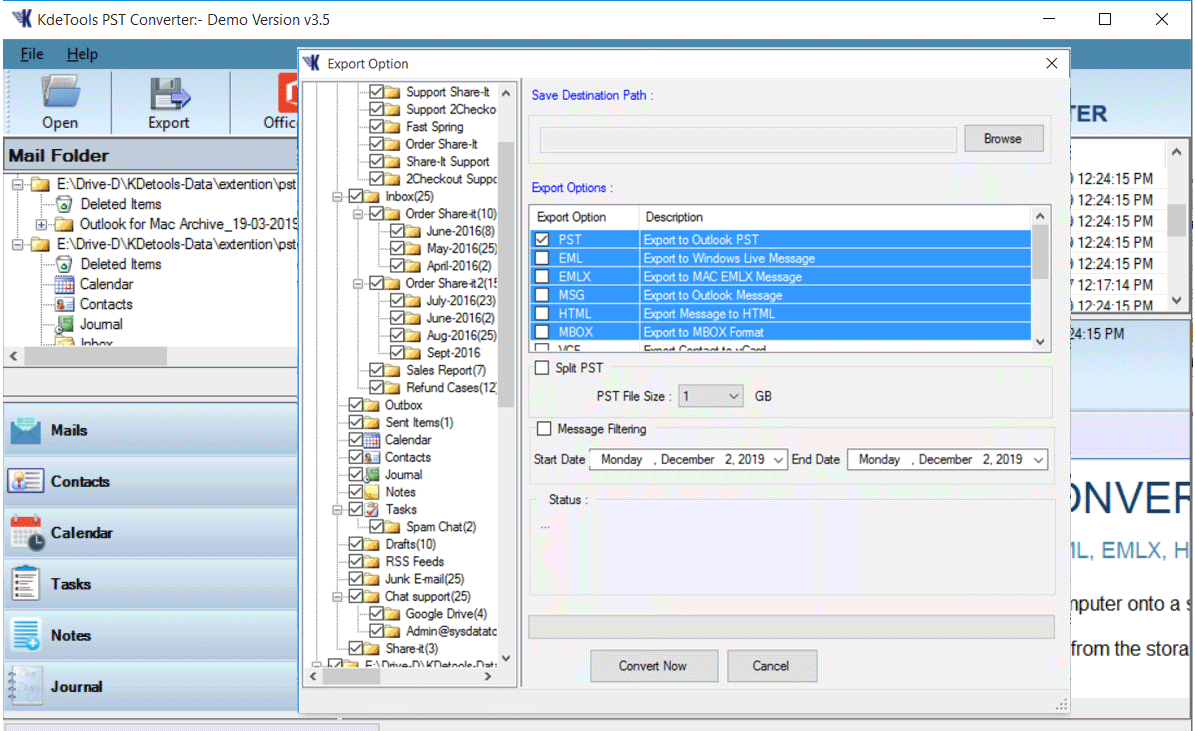1195x731 pixels.
Task: Click the Convert Now button
Action: pos(654,666)
